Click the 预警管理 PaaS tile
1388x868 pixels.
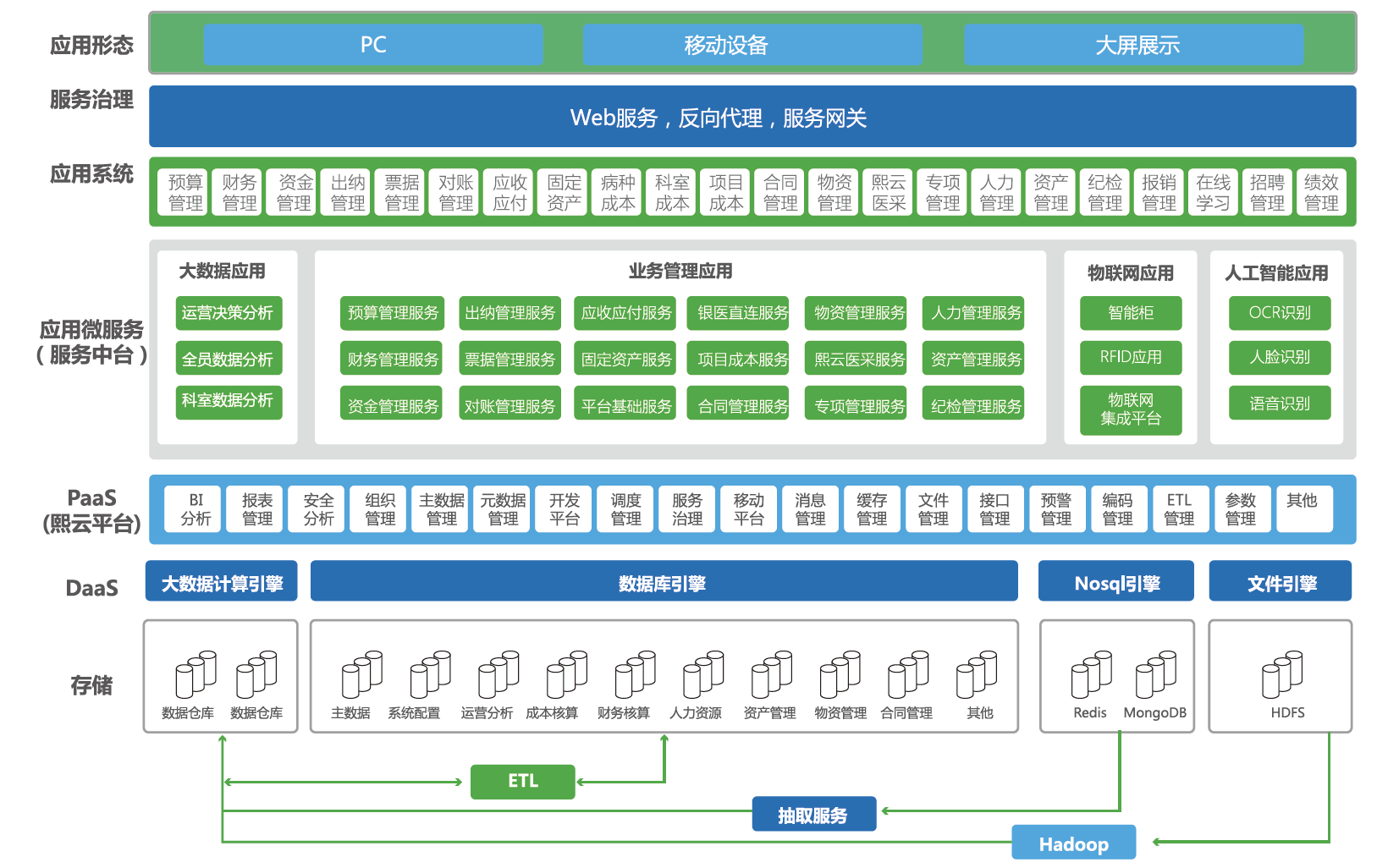pos(1056,508)
